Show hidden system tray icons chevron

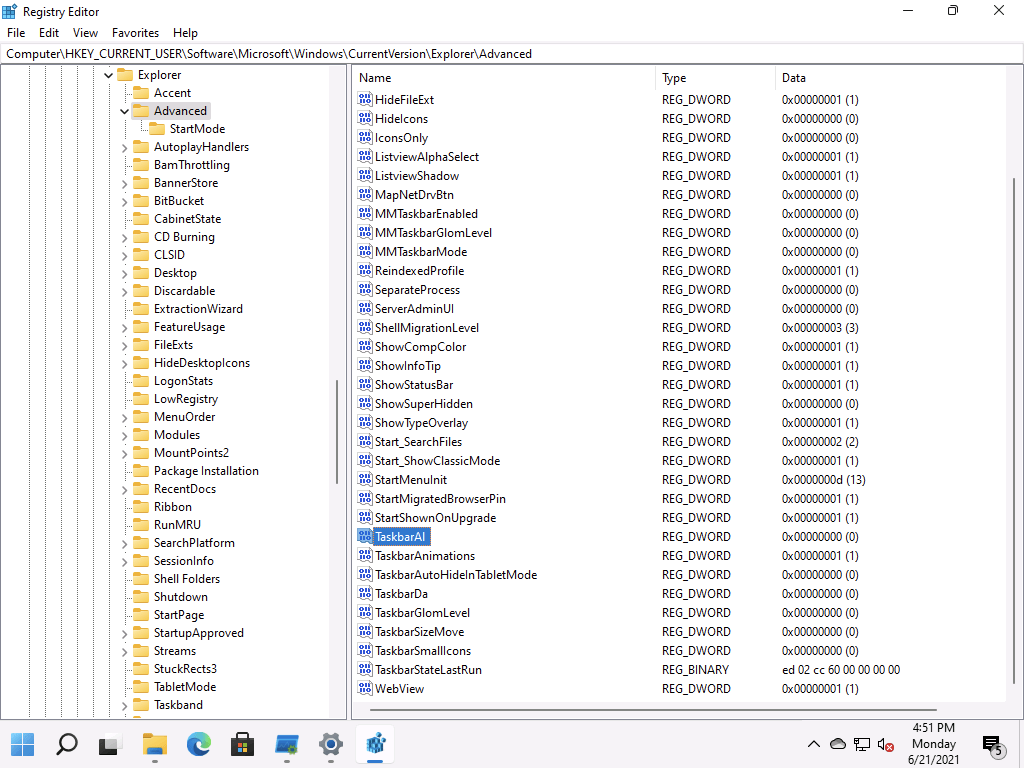click(x=814, y=745)
